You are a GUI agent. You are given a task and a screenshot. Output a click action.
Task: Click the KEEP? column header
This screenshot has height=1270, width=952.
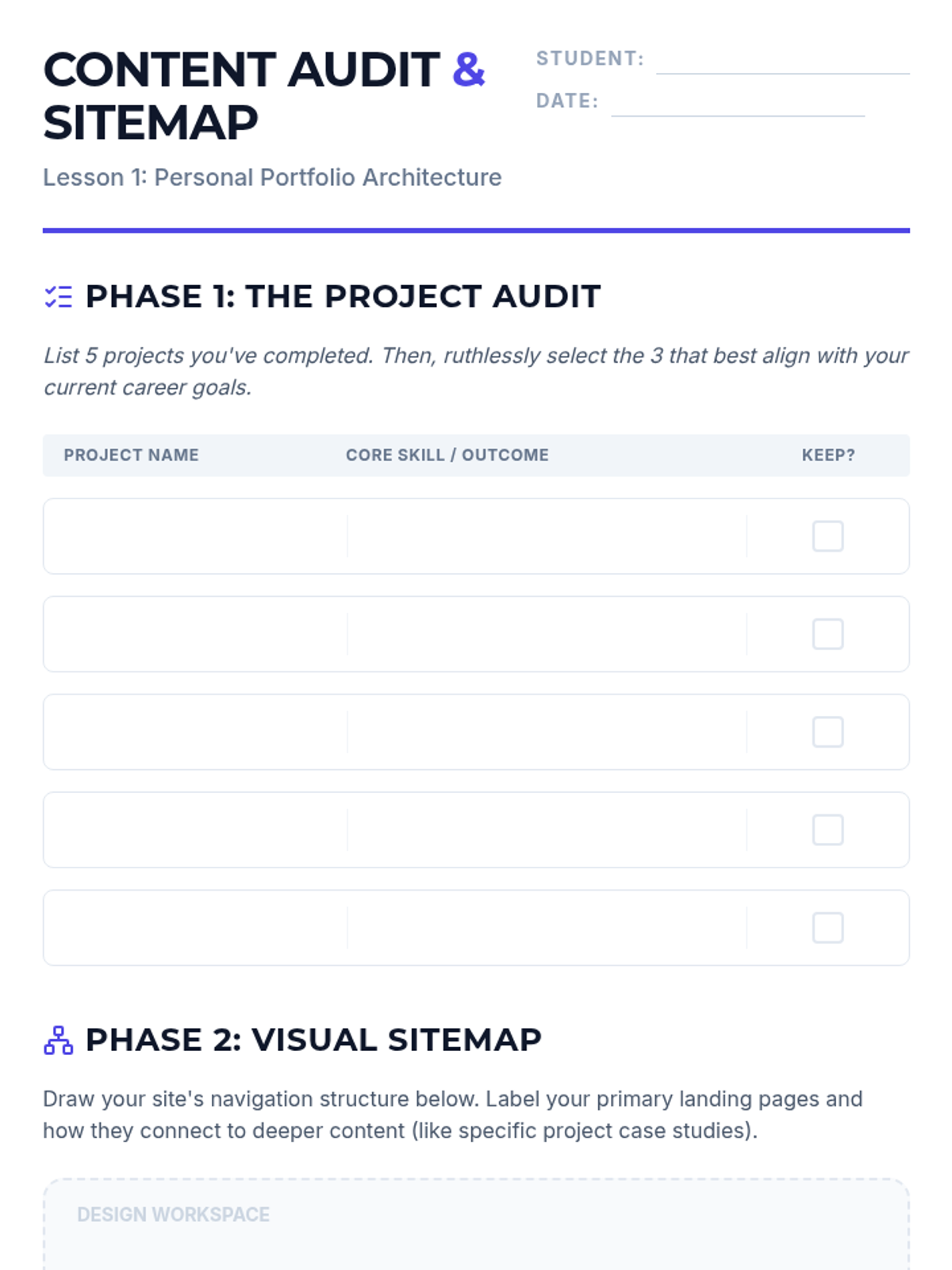point(828,455)
